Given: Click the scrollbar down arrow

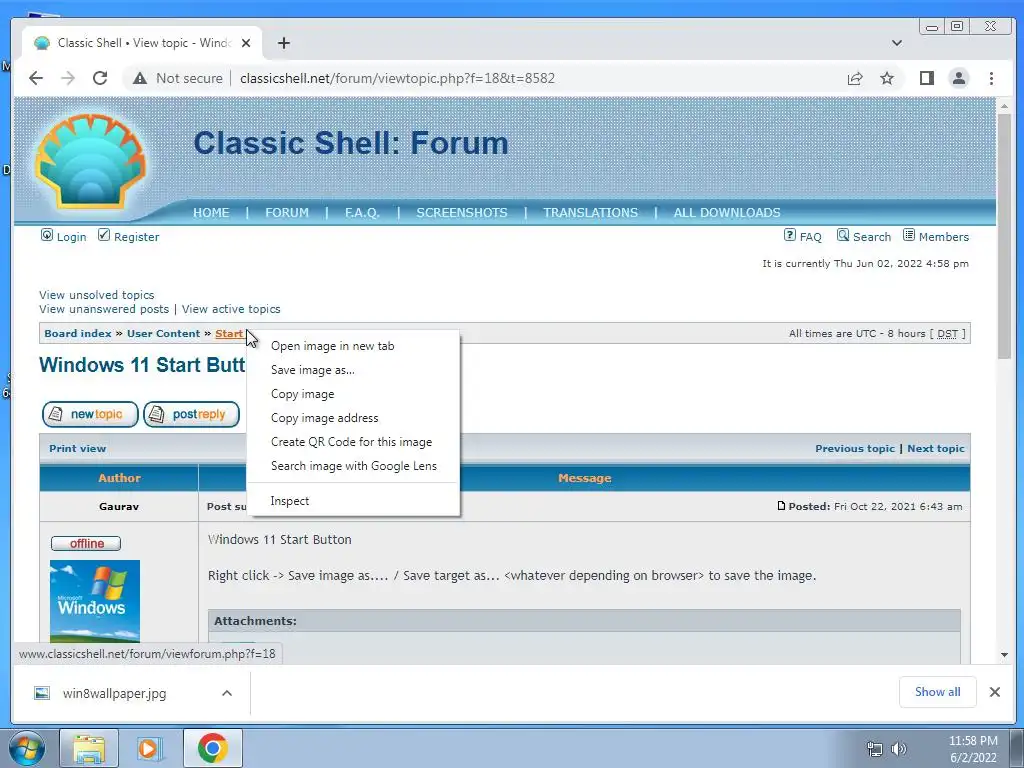Looking at the screenshot, I should coord(1004,655).
